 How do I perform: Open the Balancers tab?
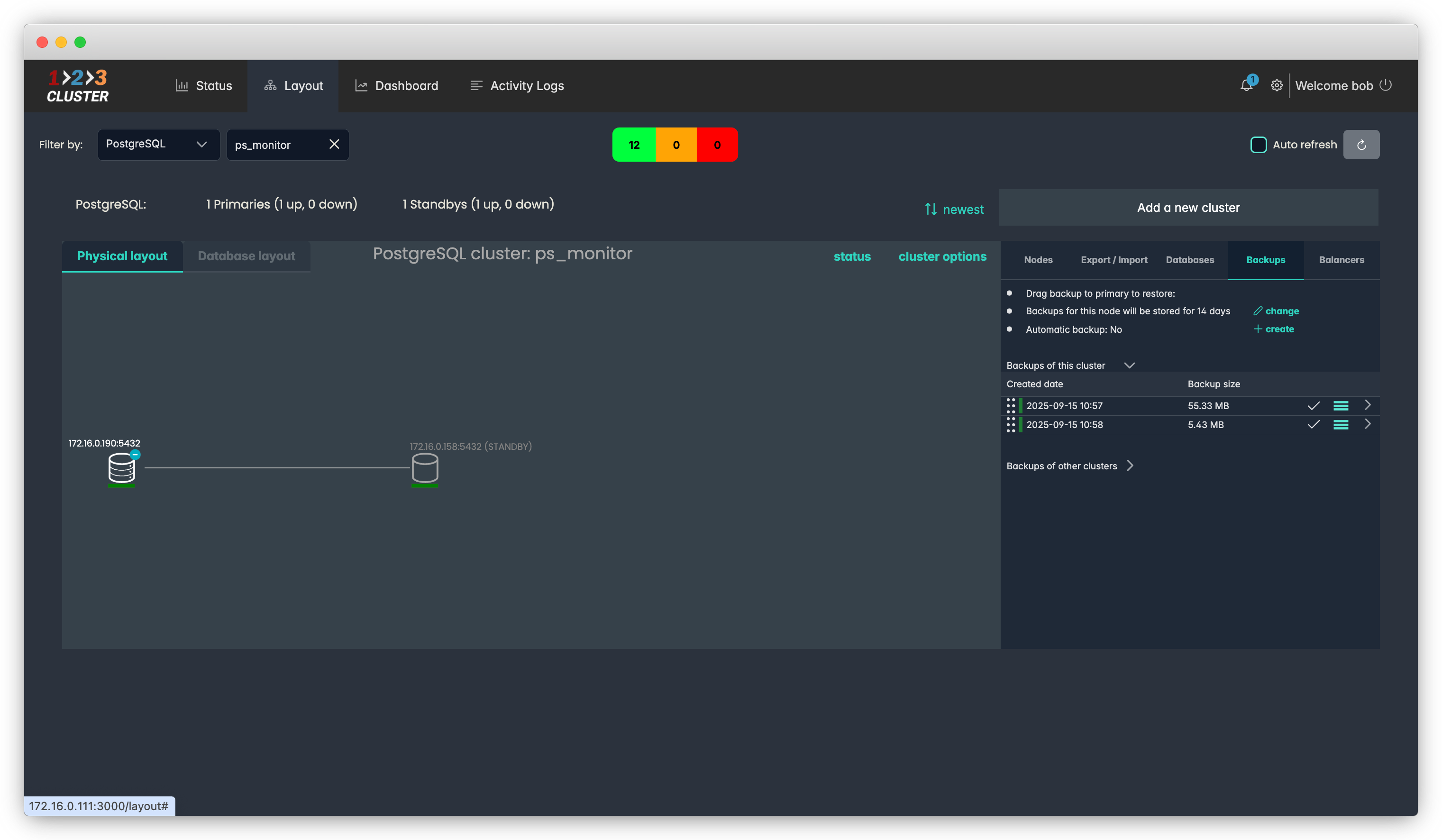(1342, 260)
